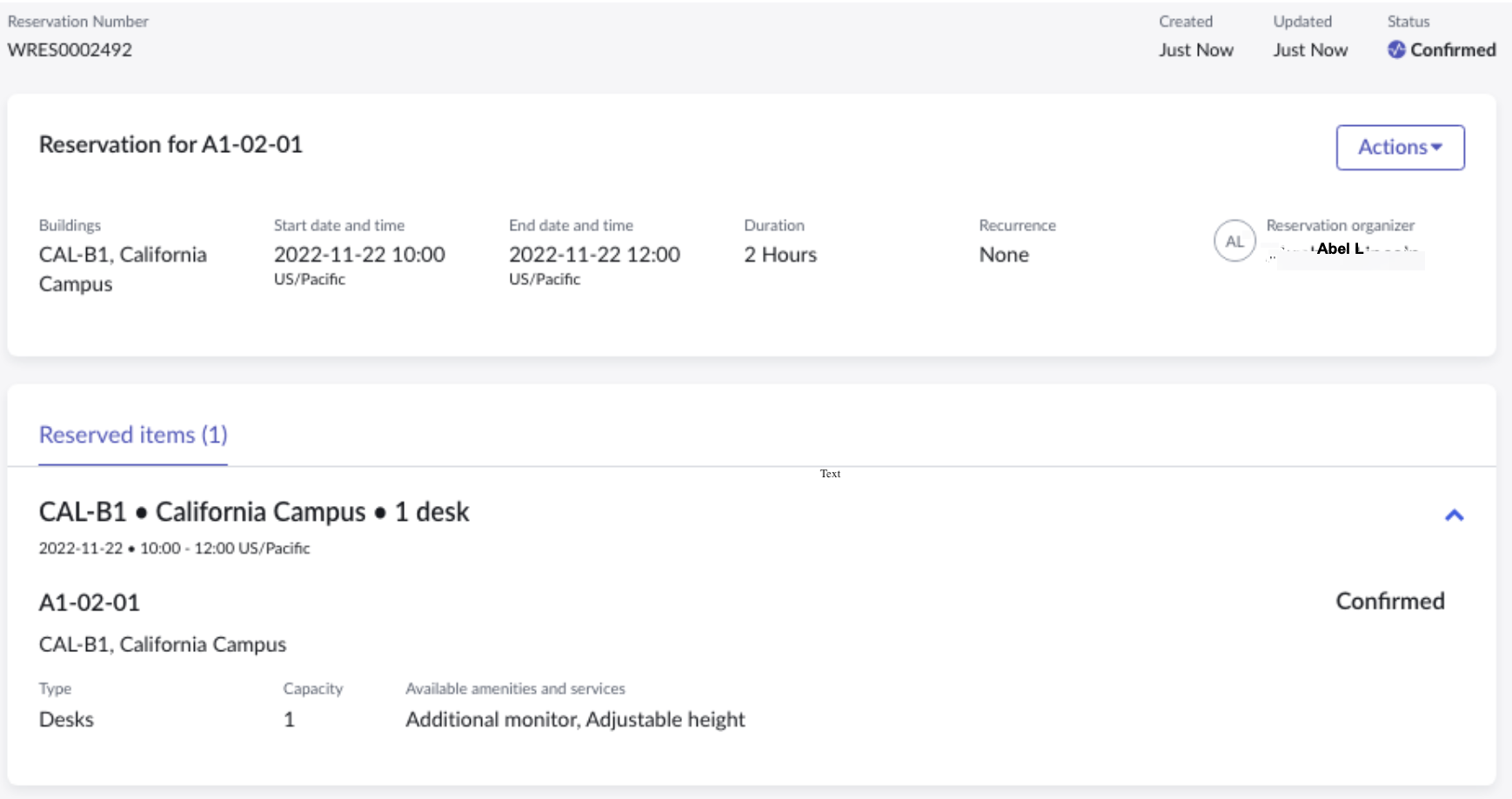Screen dimensions: 1512x799
Task: Click the Created Just Now value
Action: click(1196, 50)
